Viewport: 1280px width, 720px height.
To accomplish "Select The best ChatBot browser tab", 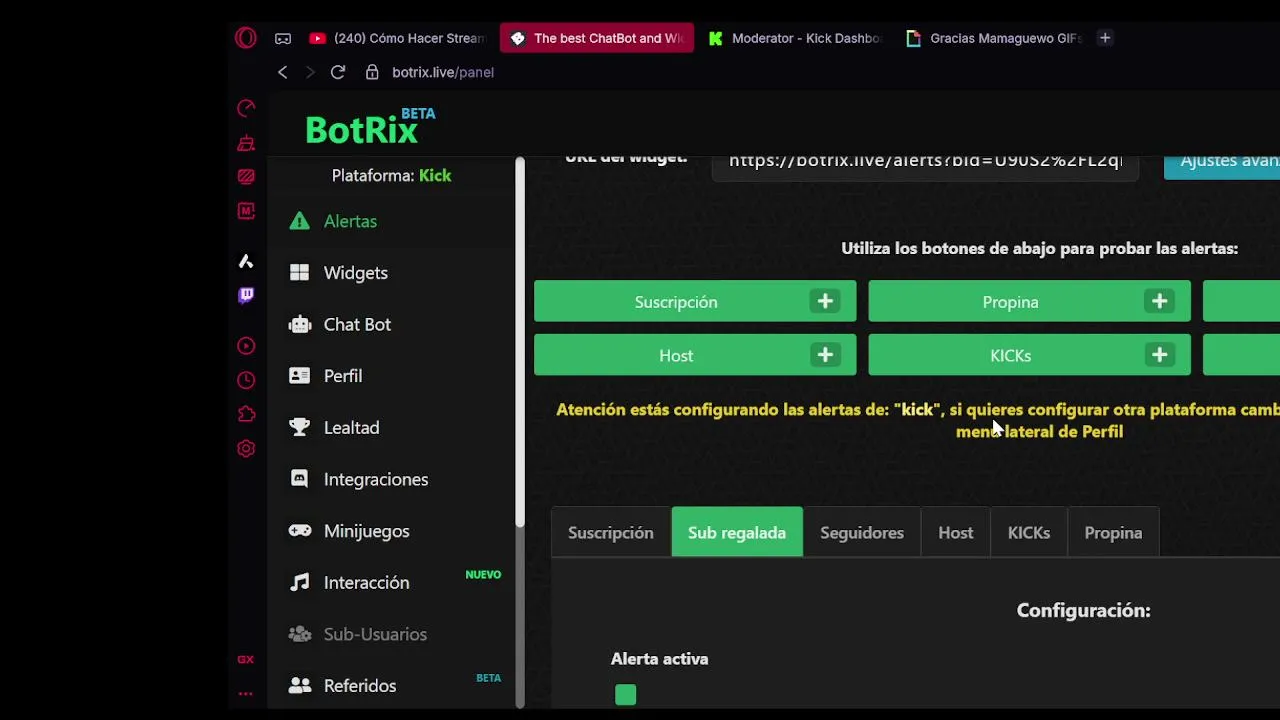I will click(597, 38).
